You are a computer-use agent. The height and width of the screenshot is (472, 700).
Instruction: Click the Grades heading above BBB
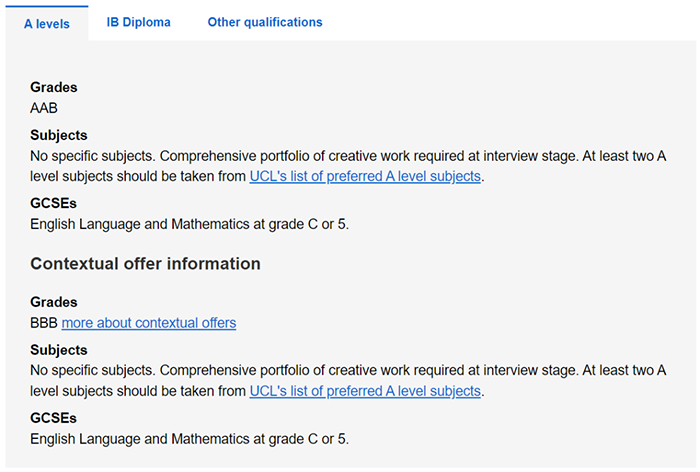(54, 302)
